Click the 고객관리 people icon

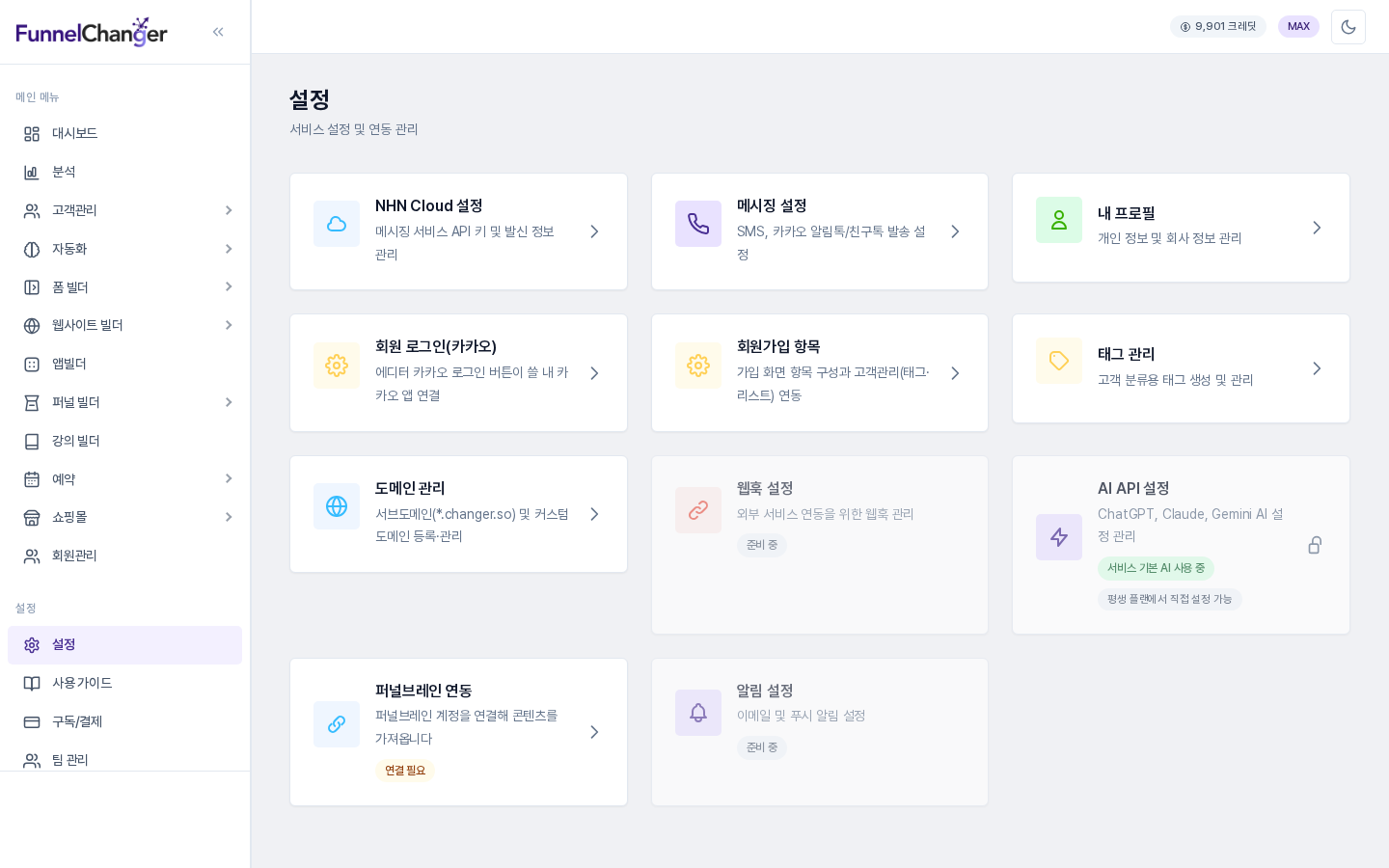(x=32, y=211)
